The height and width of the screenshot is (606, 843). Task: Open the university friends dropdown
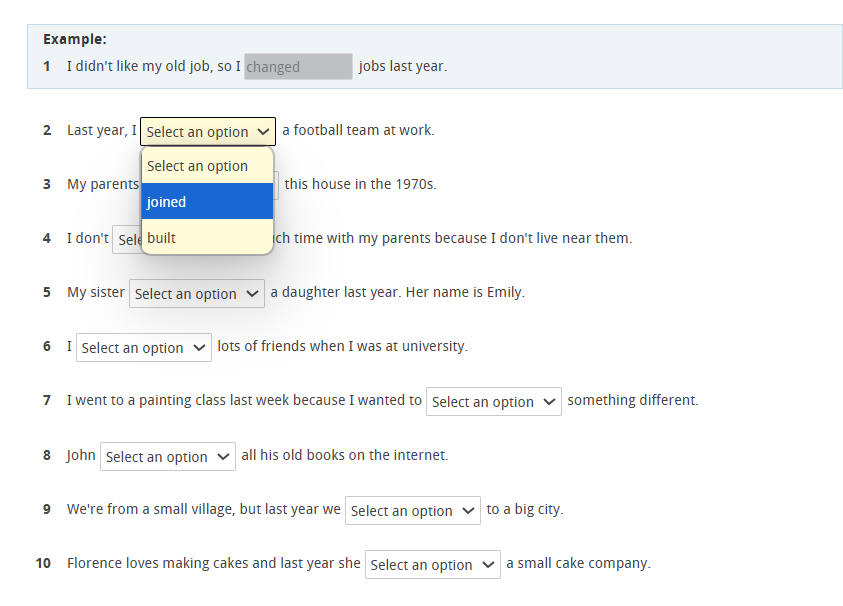point(143,346)
